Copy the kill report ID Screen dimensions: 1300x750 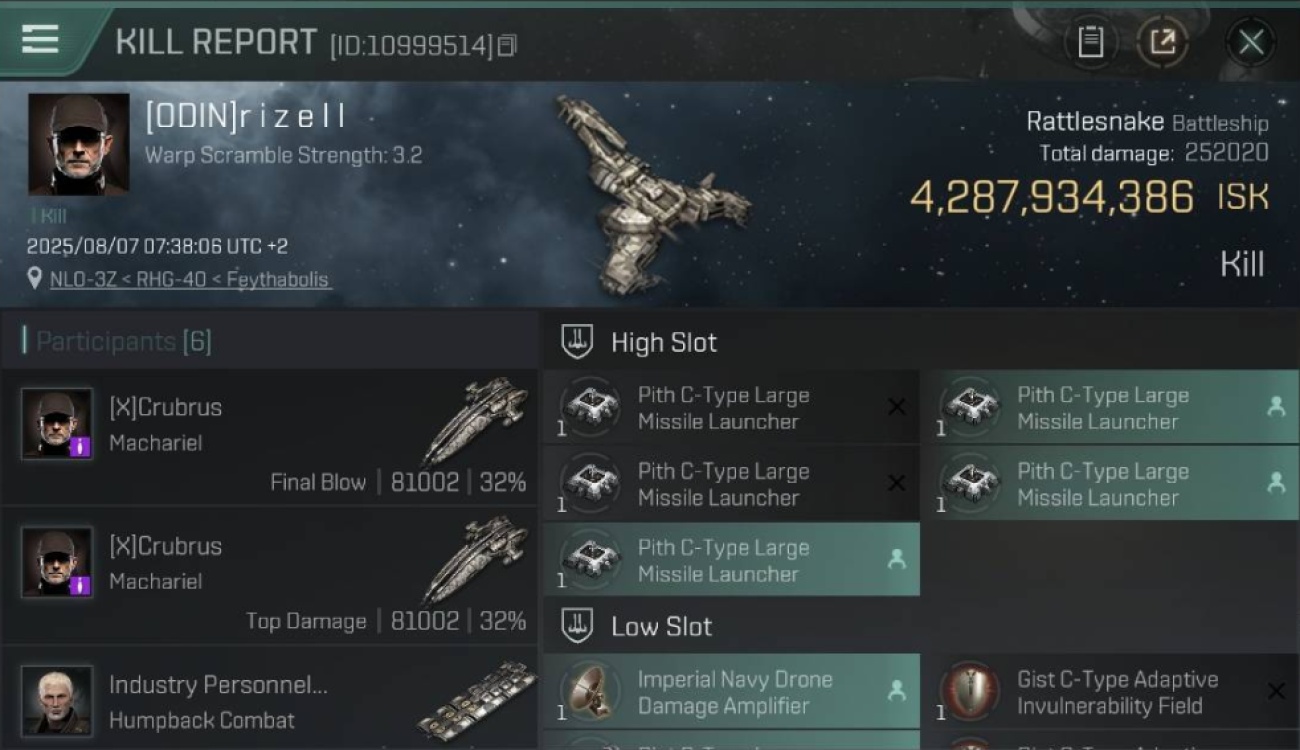pos(507,45)
